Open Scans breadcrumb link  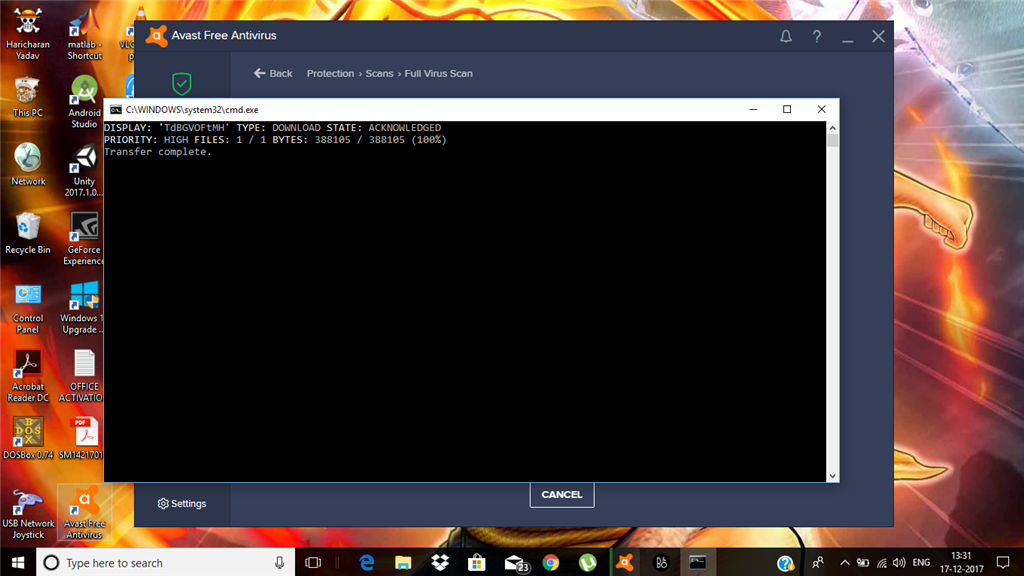pos(379,73)
